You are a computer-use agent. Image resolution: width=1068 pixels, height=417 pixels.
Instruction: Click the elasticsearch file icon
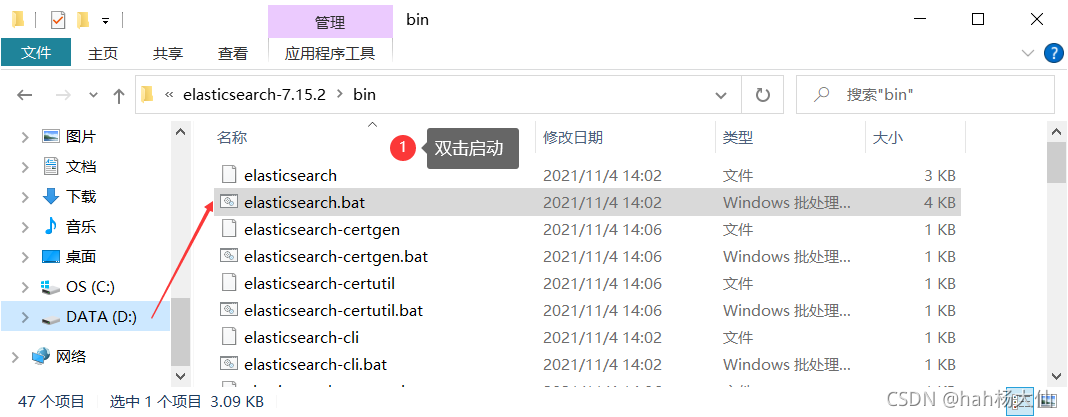pyautogui.click(x=230, y=175)
